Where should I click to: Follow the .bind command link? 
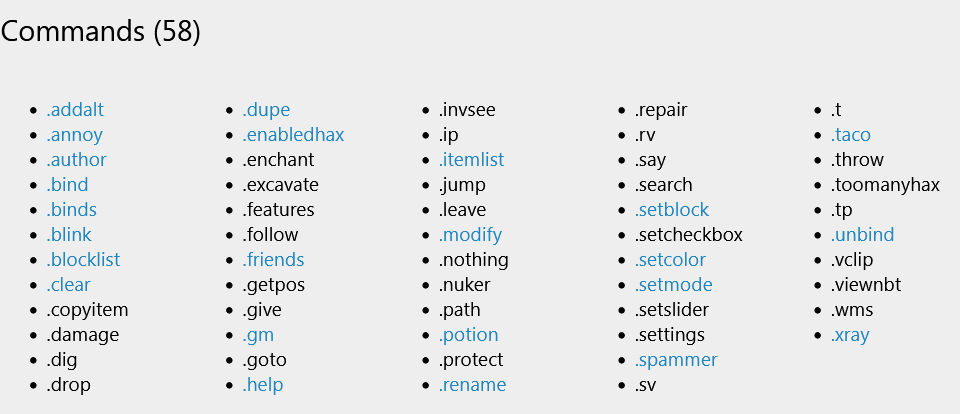click(x=67, y=185)
